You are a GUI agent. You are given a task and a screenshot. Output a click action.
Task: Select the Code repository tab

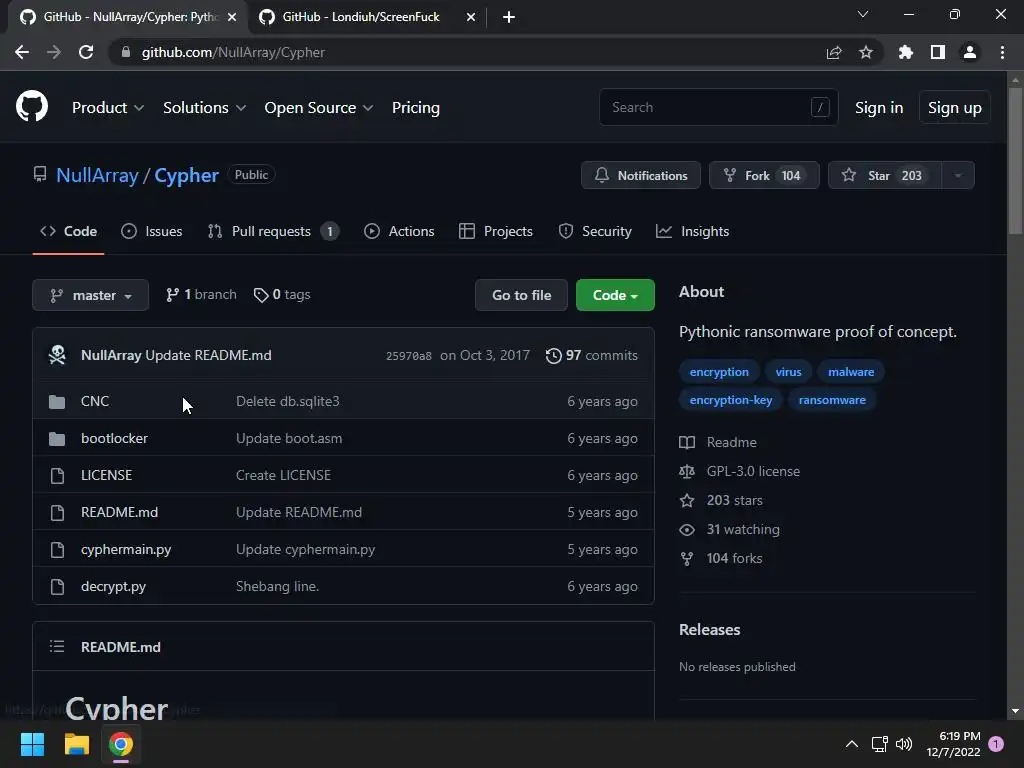(69, 231)
